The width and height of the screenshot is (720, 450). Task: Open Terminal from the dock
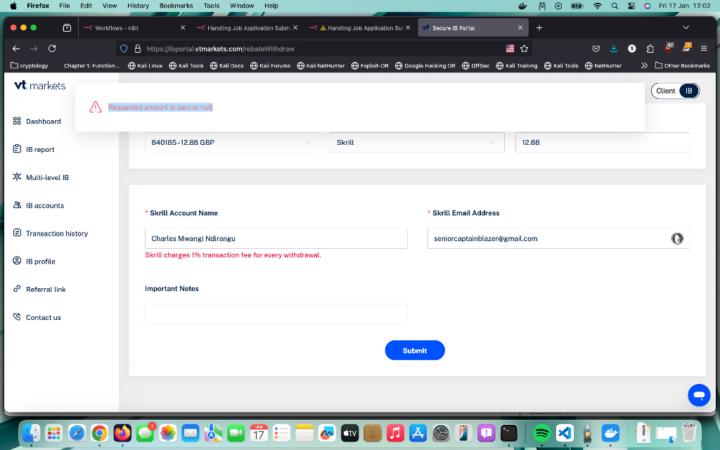[x=509, y=433]
